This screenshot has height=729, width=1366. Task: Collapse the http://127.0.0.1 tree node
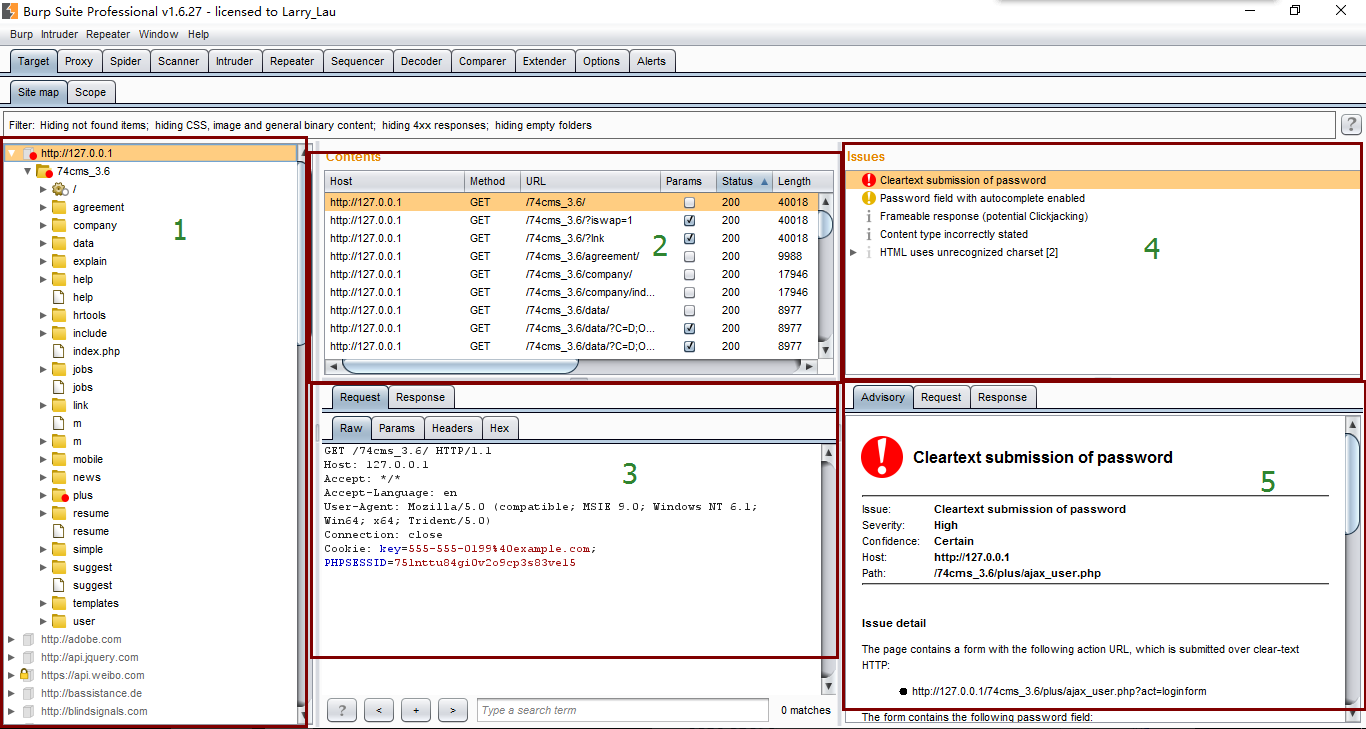[x=11, y=153]
